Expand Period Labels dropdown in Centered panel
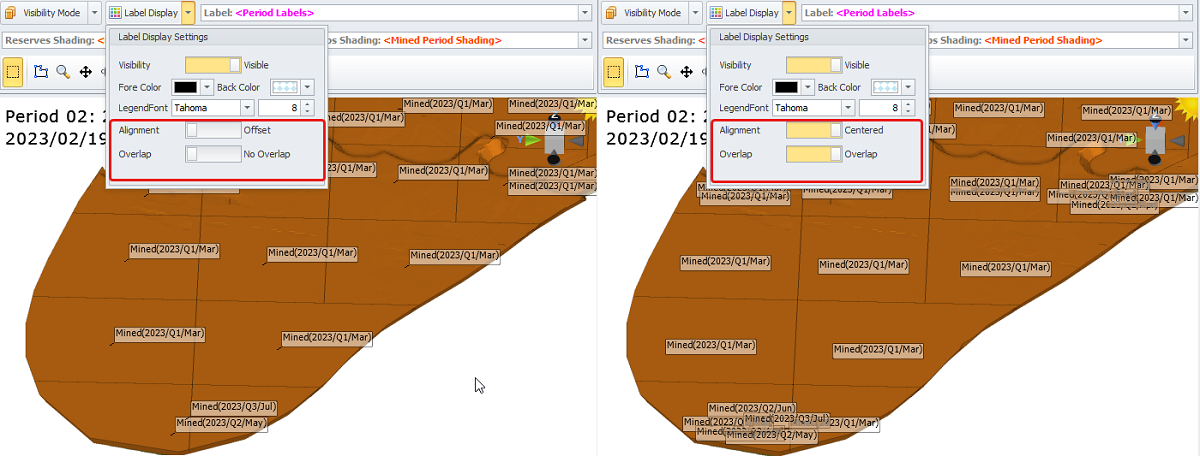This screenshot has width=1200, height=456. coord(1184,13)
